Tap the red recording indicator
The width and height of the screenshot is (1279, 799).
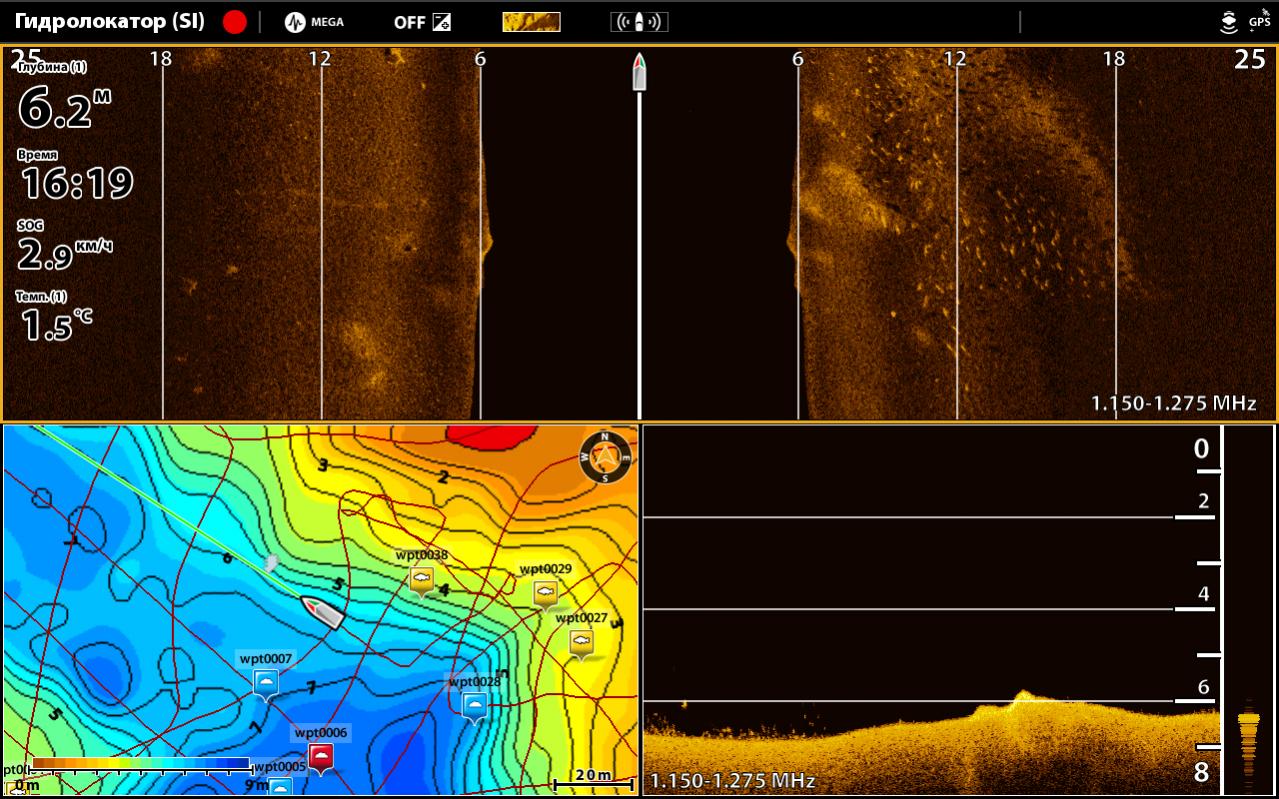click(x=234, y=22)
